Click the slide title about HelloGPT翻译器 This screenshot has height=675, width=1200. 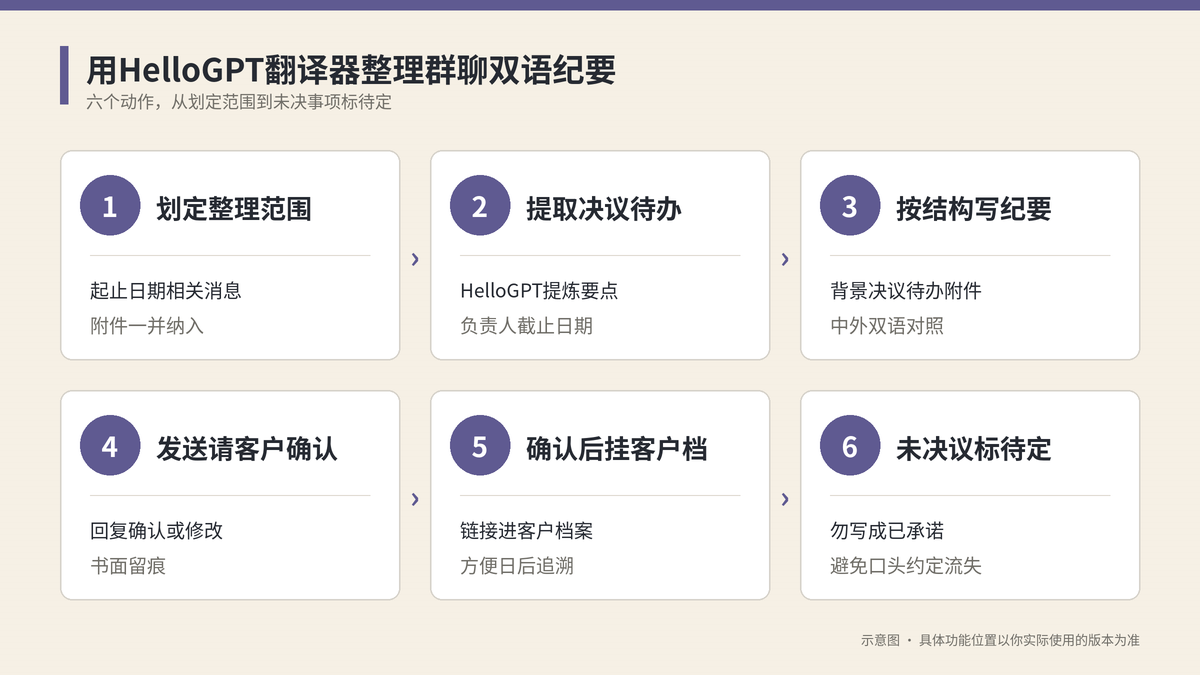click(x=351, y=71)
